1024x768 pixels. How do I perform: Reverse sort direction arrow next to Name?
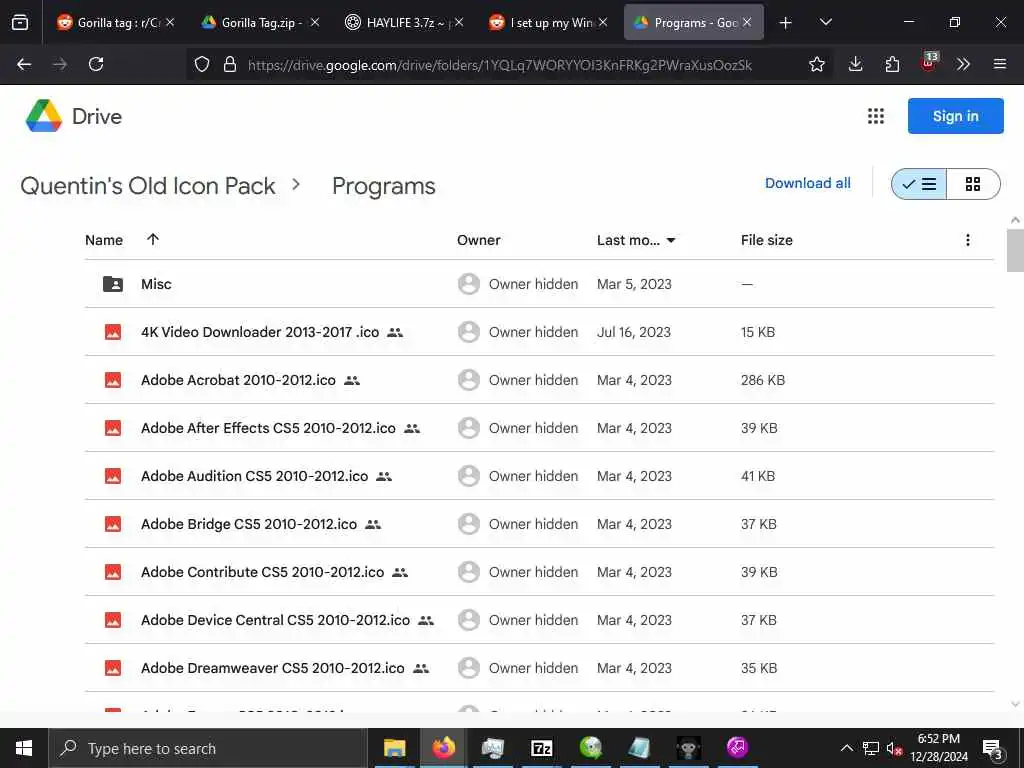click(x=153, y=240)
